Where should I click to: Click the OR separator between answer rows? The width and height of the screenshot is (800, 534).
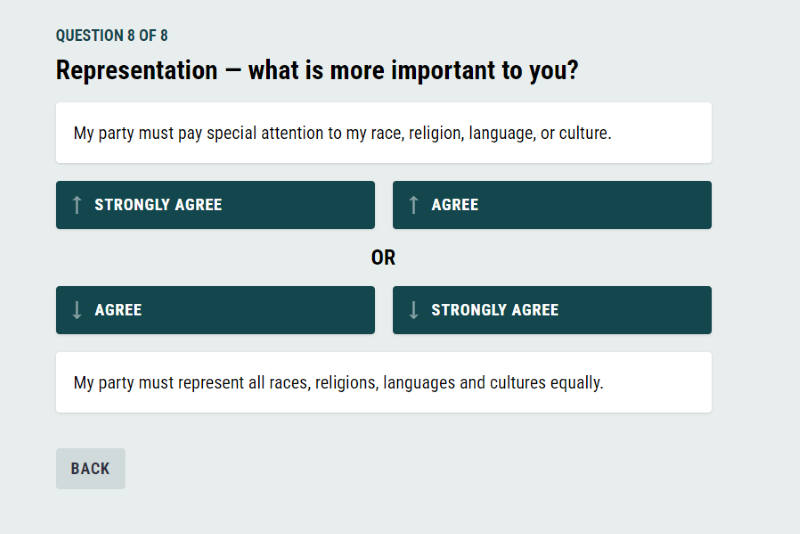[383, 258]
